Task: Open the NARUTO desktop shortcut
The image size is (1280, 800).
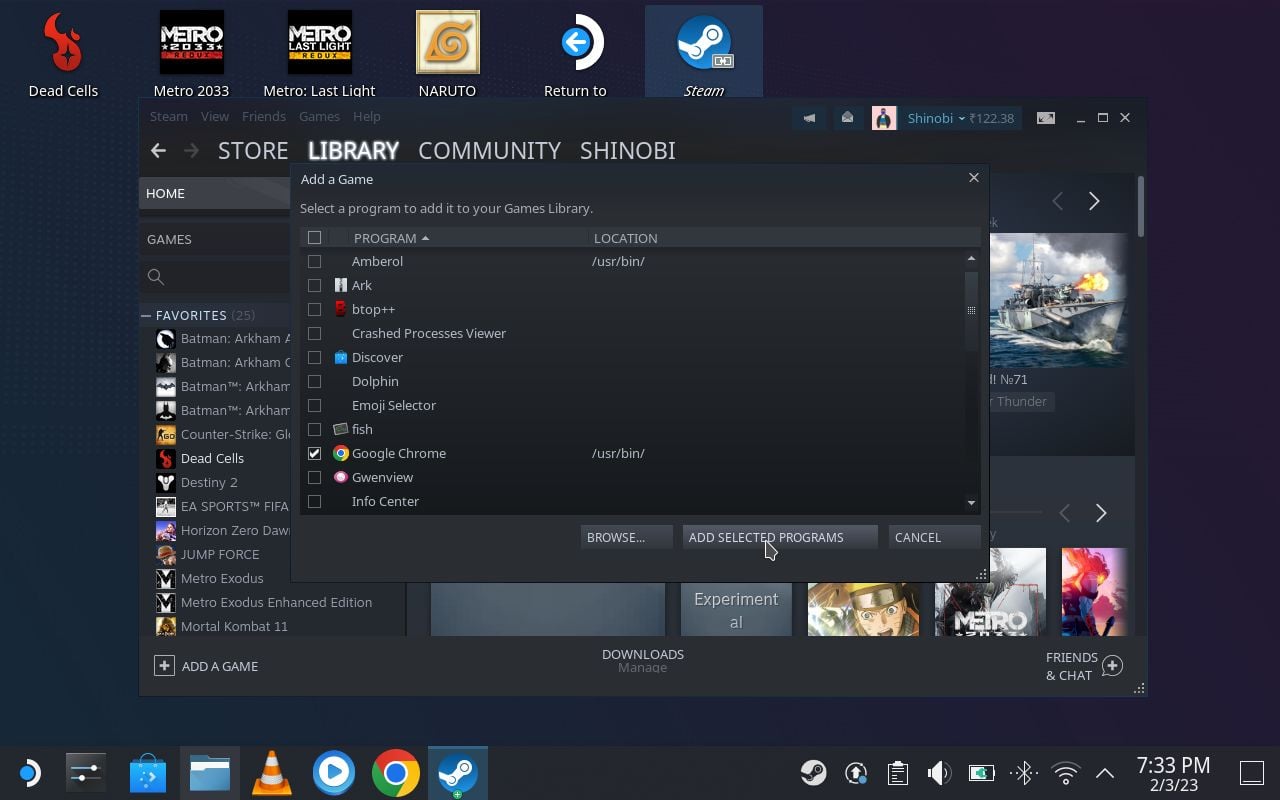Action: [447, 55]
